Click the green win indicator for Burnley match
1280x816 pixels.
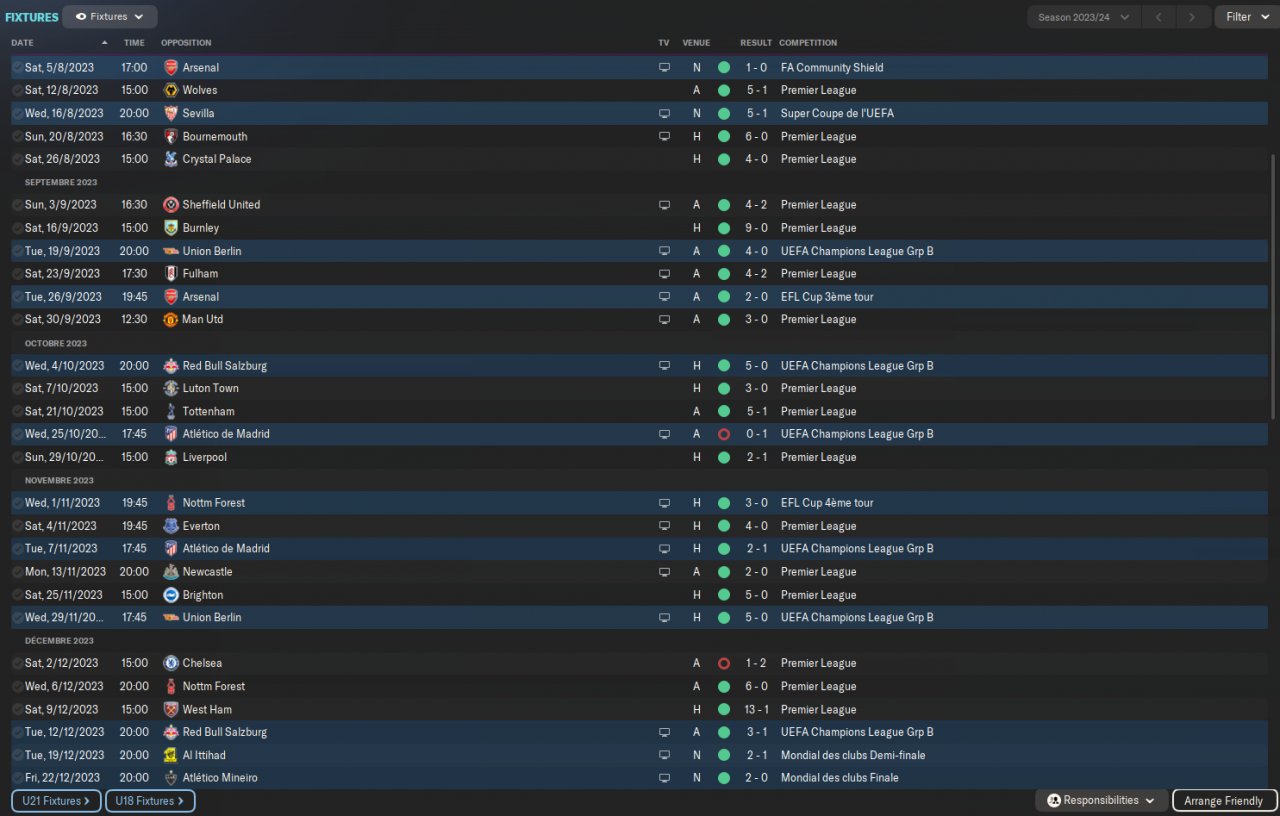(x=723, y=228)
